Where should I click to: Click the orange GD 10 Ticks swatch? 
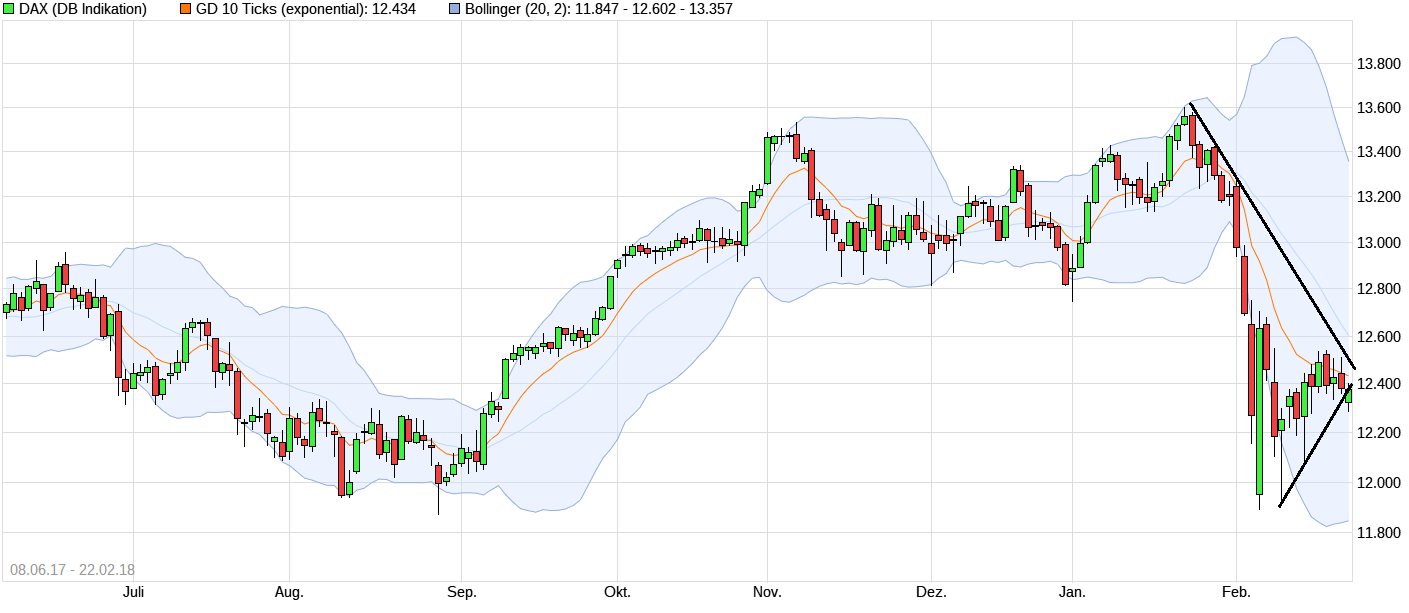pyautogui.click(x=186, y=9)
